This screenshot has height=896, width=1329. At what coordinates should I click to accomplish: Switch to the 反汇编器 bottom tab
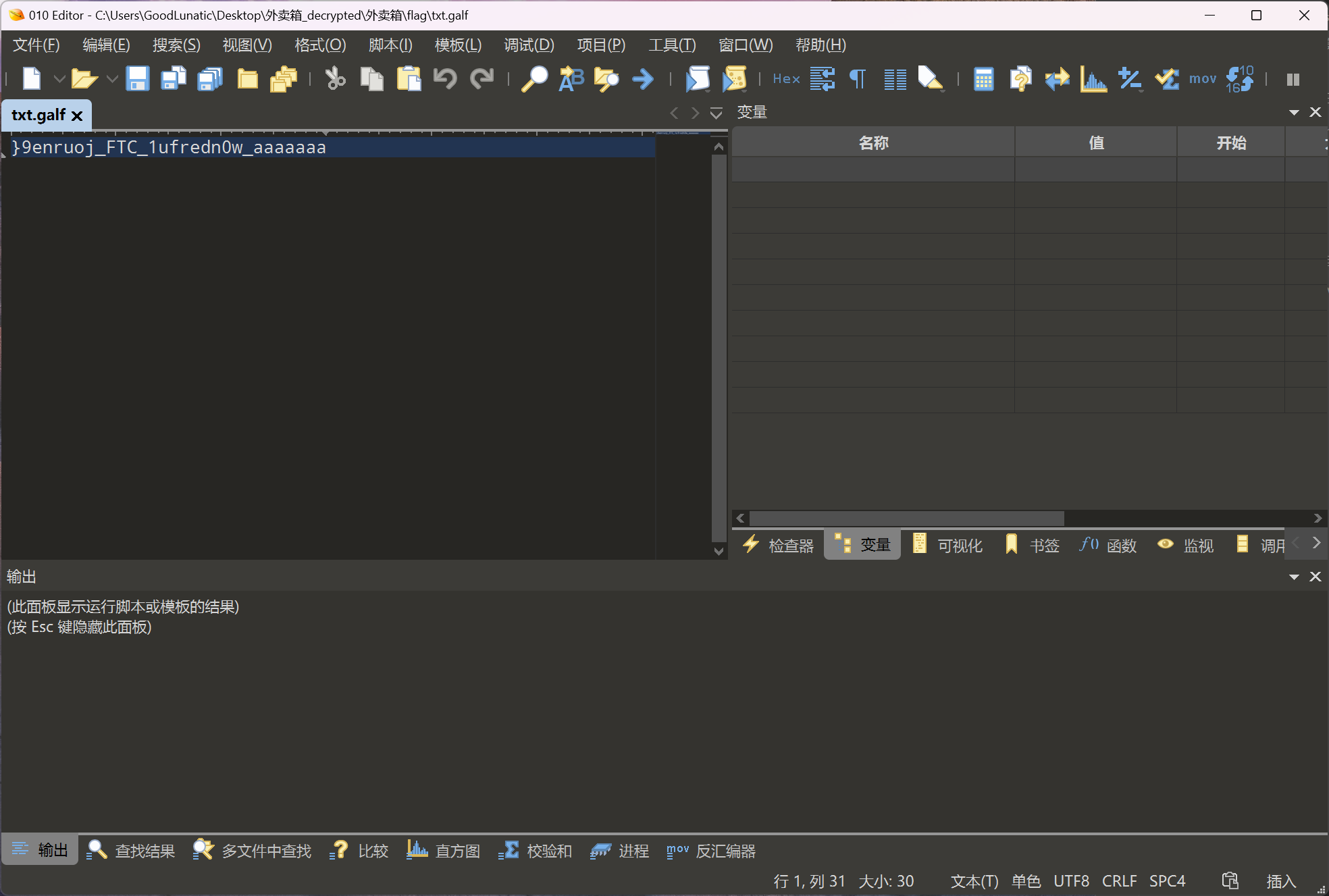(711, 851)
